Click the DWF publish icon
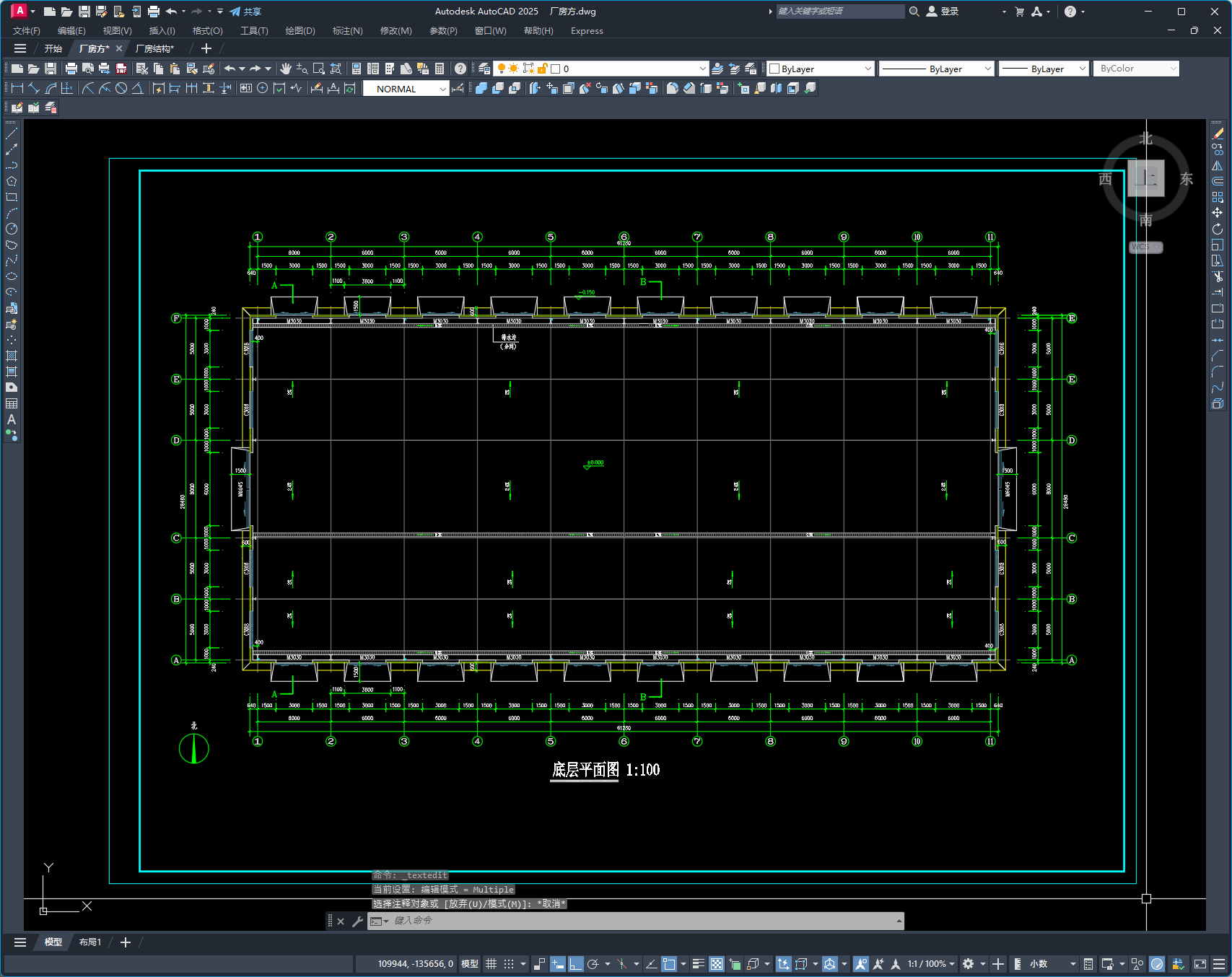Image resolution: width=1232 pixels, height=977 pixels. [x=121, y=69]
